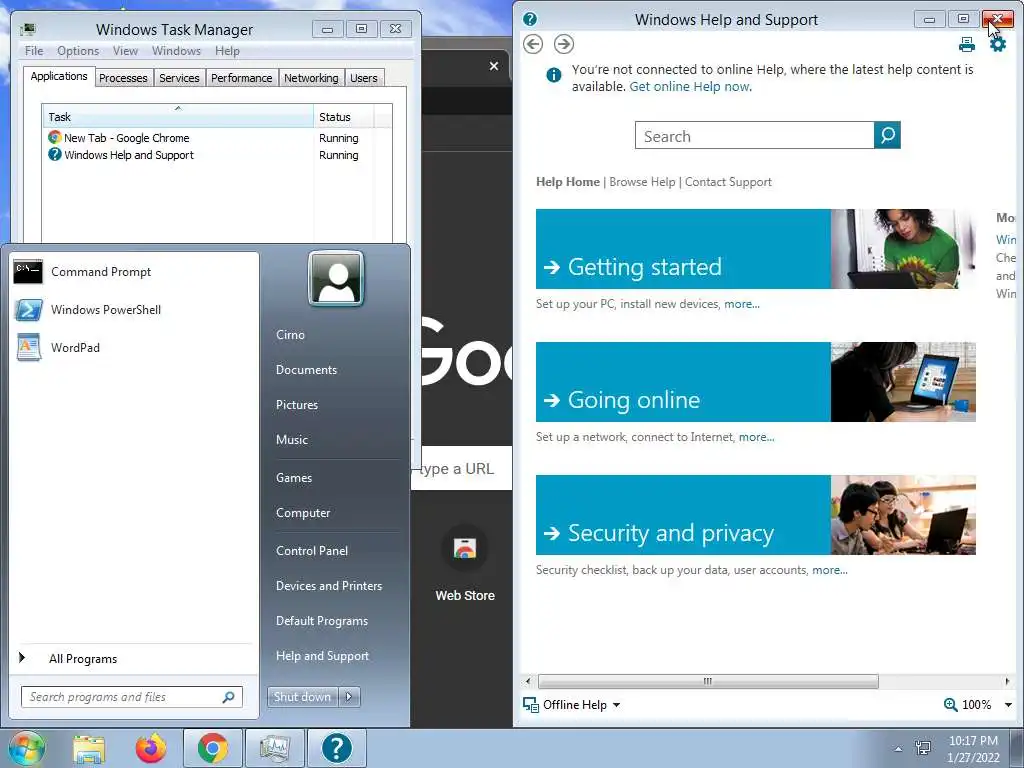Click the user account picture in Start menu
The width and height of the screenshot is (1024, 768).
(x=336, y=278)
